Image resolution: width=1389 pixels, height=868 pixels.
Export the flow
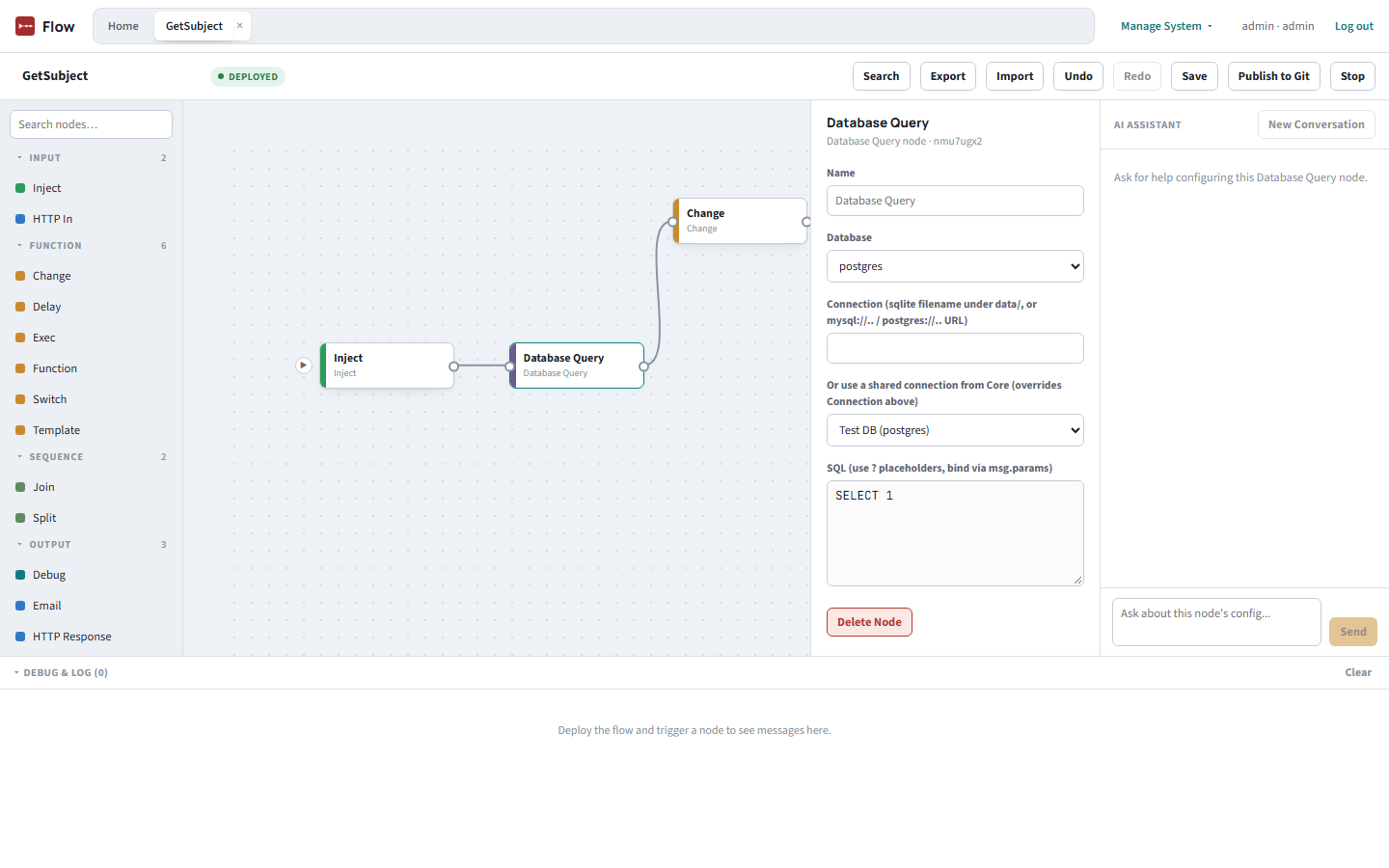tap(948, 76)
